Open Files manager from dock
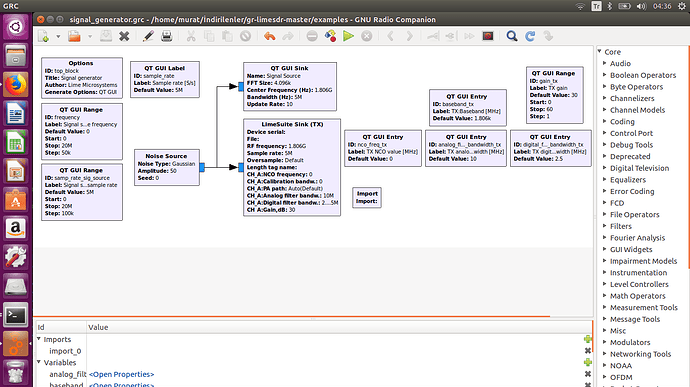 point(16,56)
